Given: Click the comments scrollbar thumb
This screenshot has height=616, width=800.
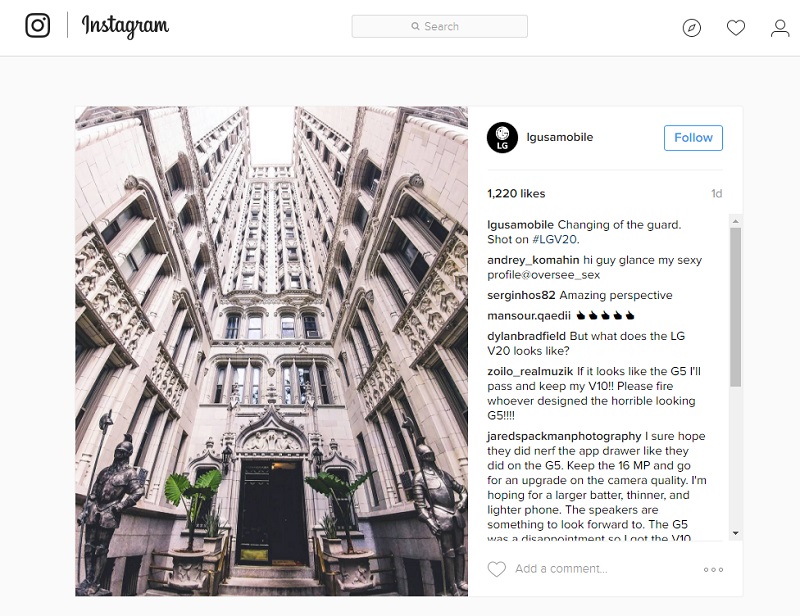Looking at the screenshot, I should (735, 307).
